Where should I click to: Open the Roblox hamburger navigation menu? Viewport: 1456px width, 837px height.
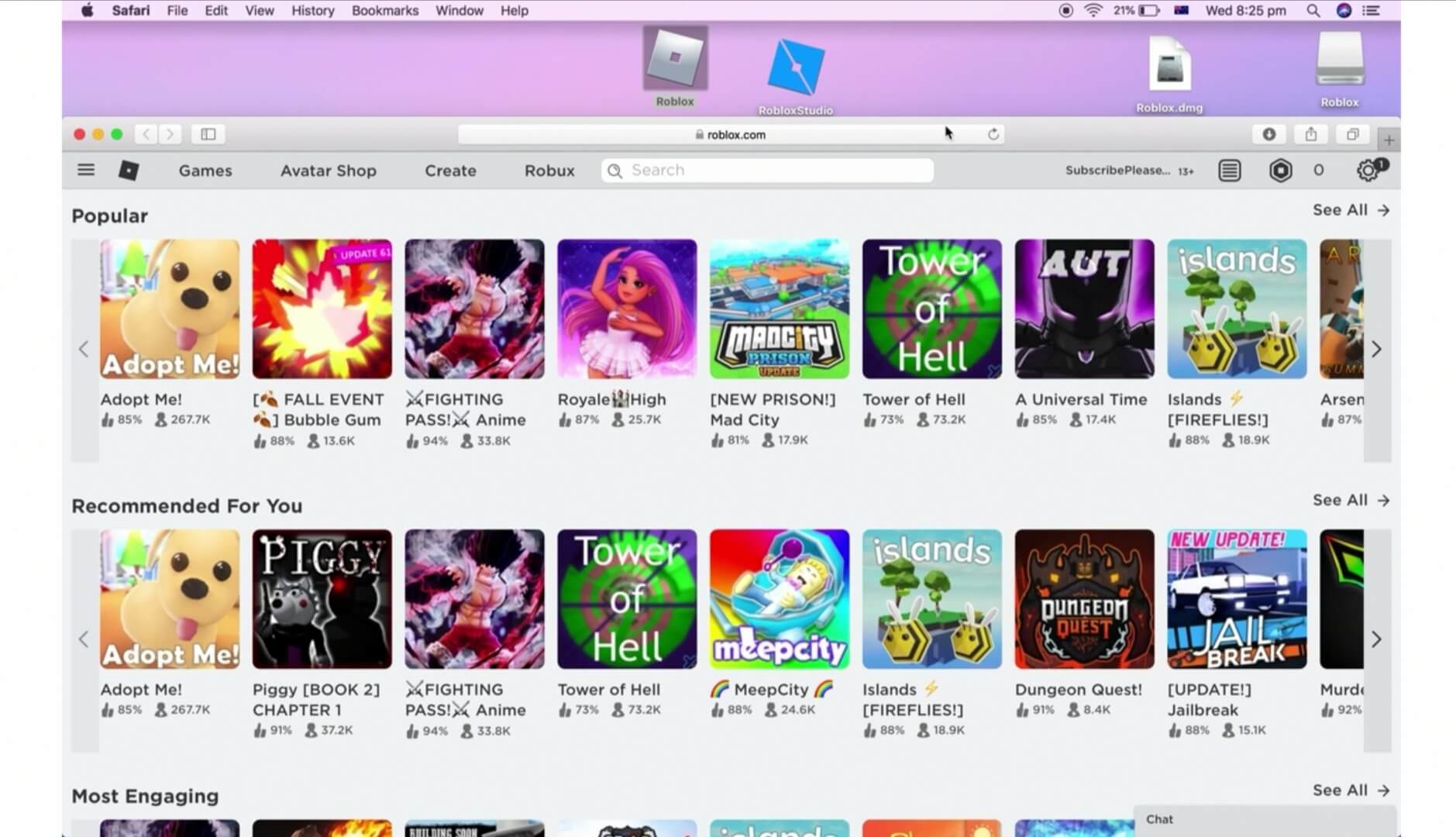pos(86,170)
